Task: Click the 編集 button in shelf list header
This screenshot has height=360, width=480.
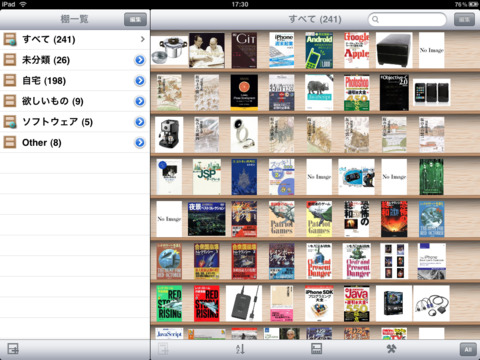Action: click(x=135, y=19)
